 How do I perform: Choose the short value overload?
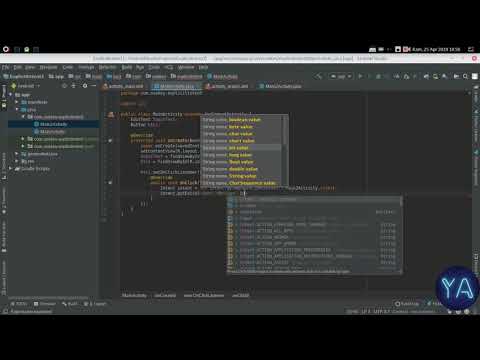[242, 141]
